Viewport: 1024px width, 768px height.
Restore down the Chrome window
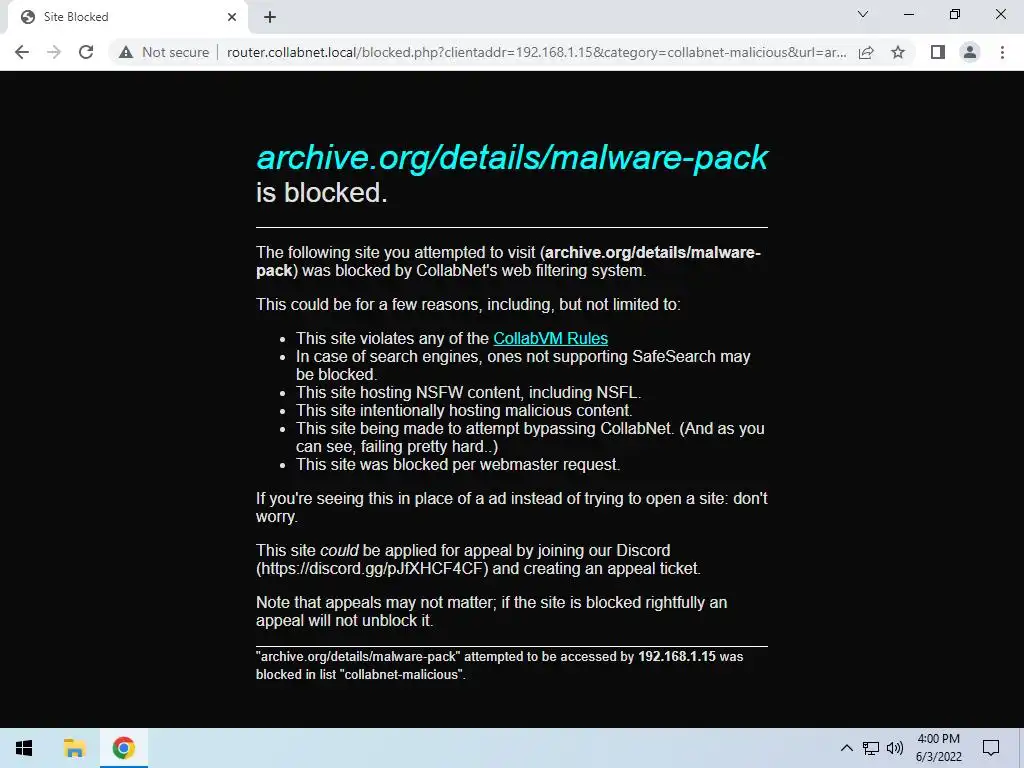point(955,14)
